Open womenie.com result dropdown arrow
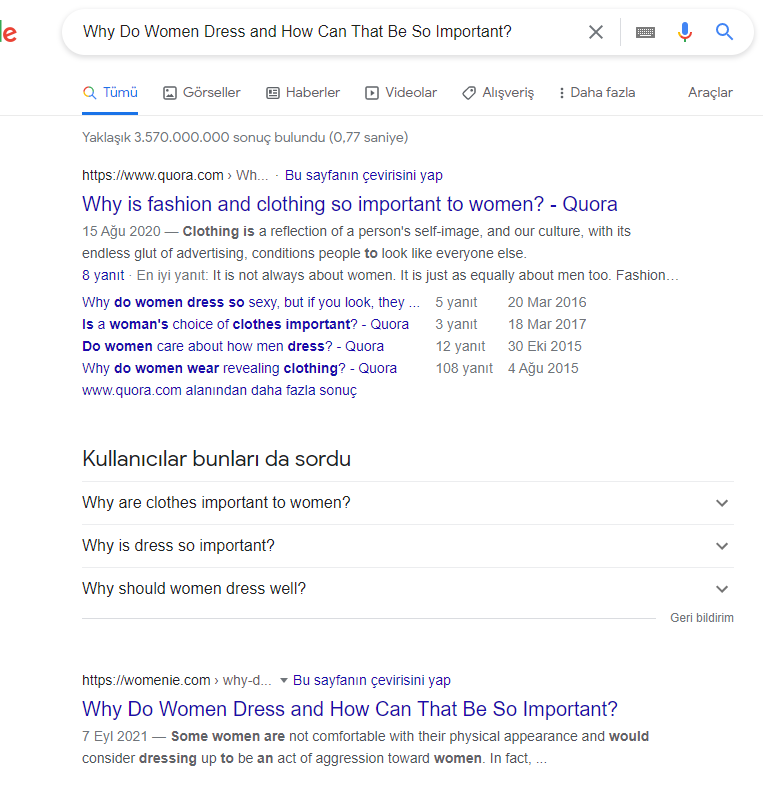Screen dimensions: 763x804 coord(283,680)
